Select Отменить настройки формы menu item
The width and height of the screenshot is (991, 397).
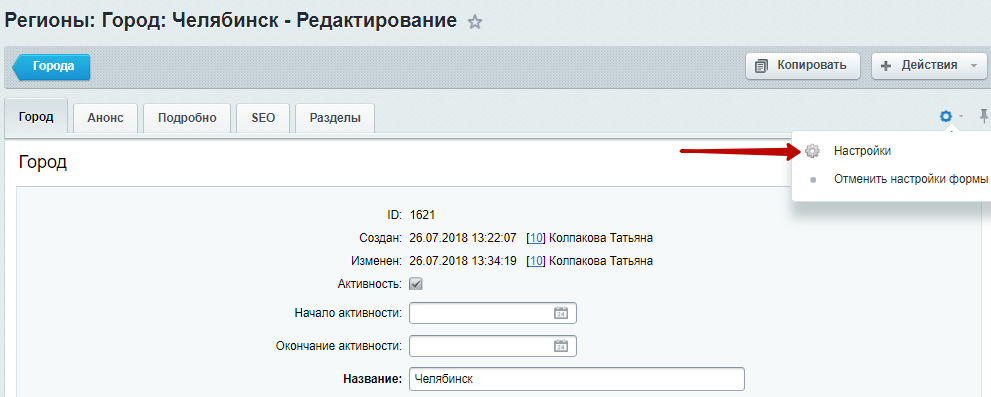click(910, 180)
